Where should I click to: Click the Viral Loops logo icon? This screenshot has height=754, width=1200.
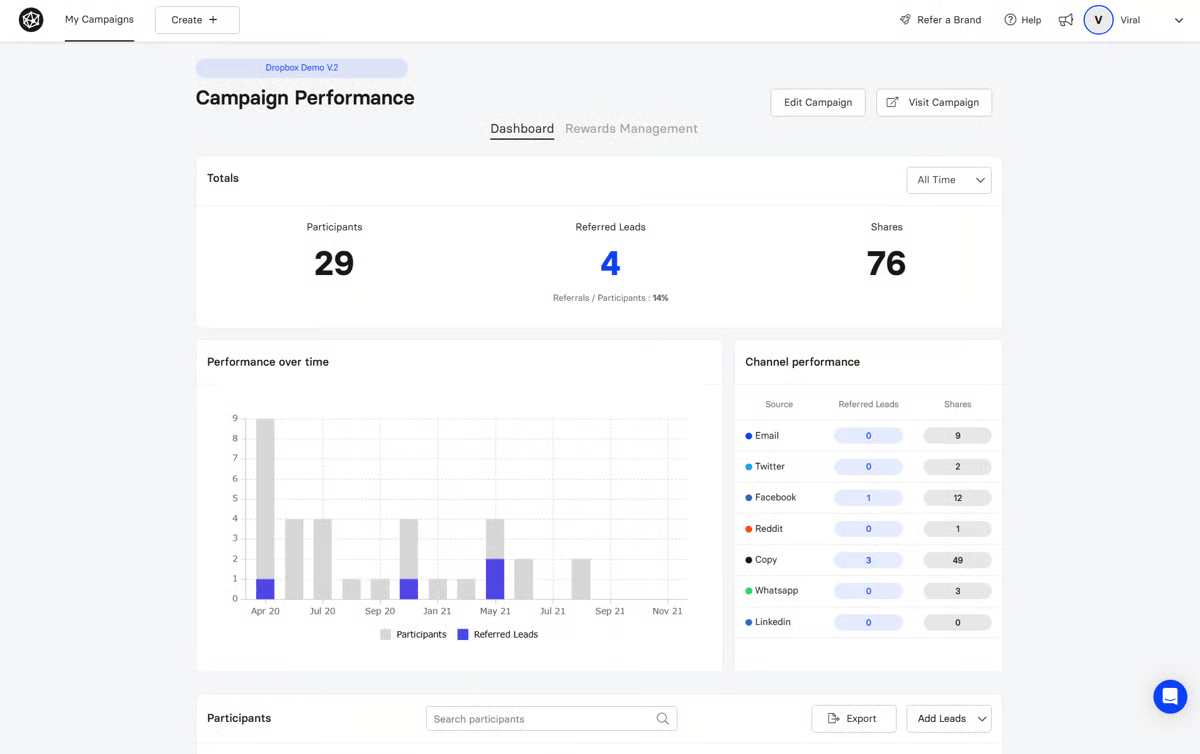pos(31,20)
